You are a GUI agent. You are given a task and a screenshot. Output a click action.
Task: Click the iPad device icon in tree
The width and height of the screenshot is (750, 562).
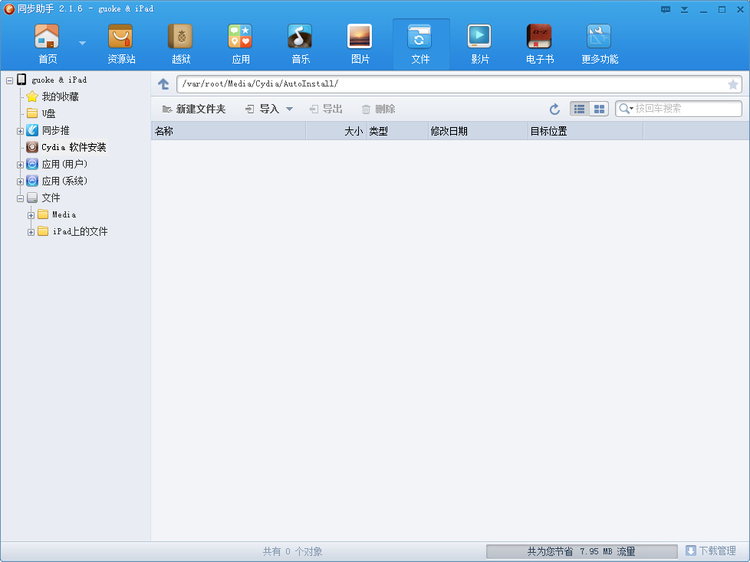point(22,79)
